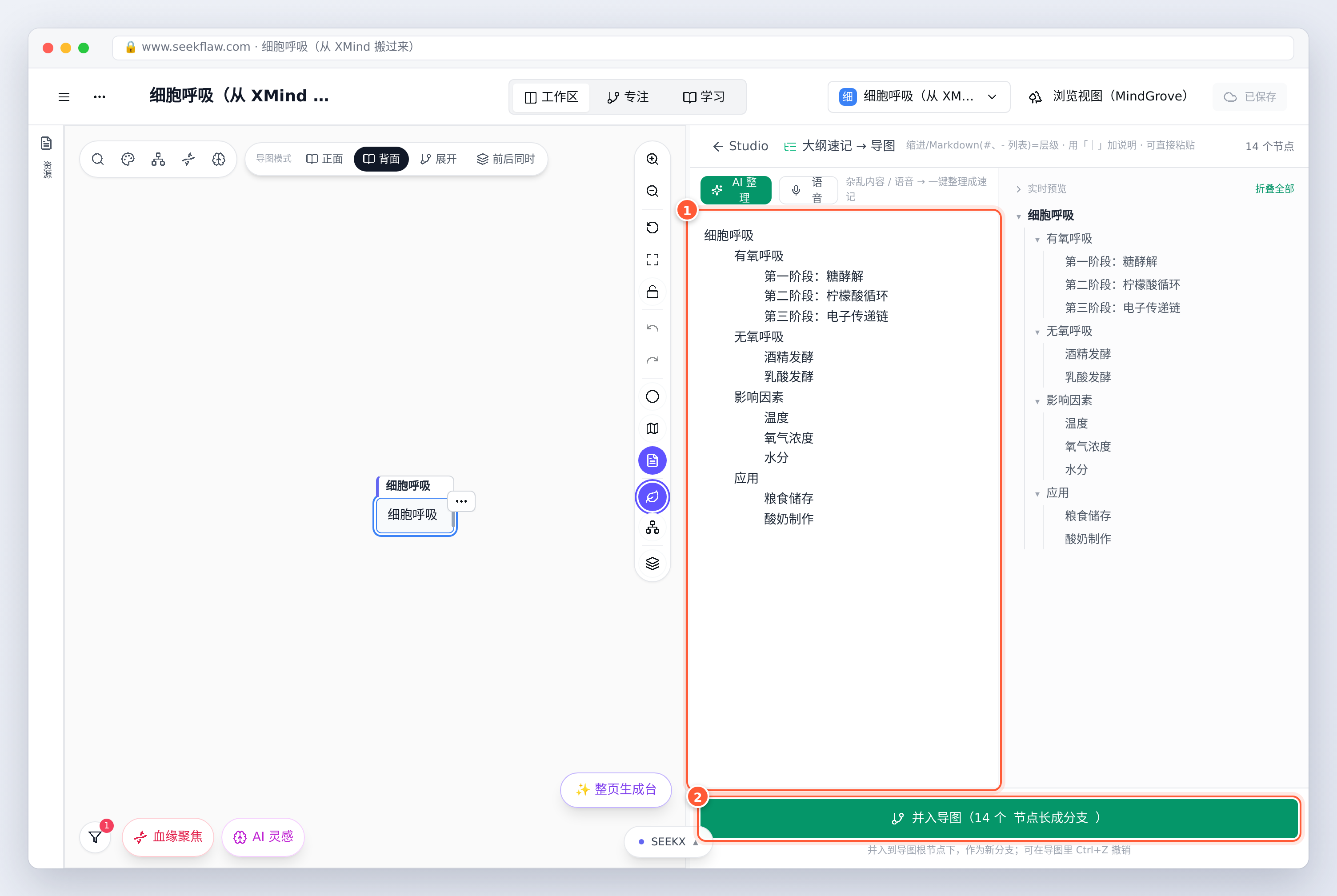Reset the view with the rotate icon

(x=652, y=228)
